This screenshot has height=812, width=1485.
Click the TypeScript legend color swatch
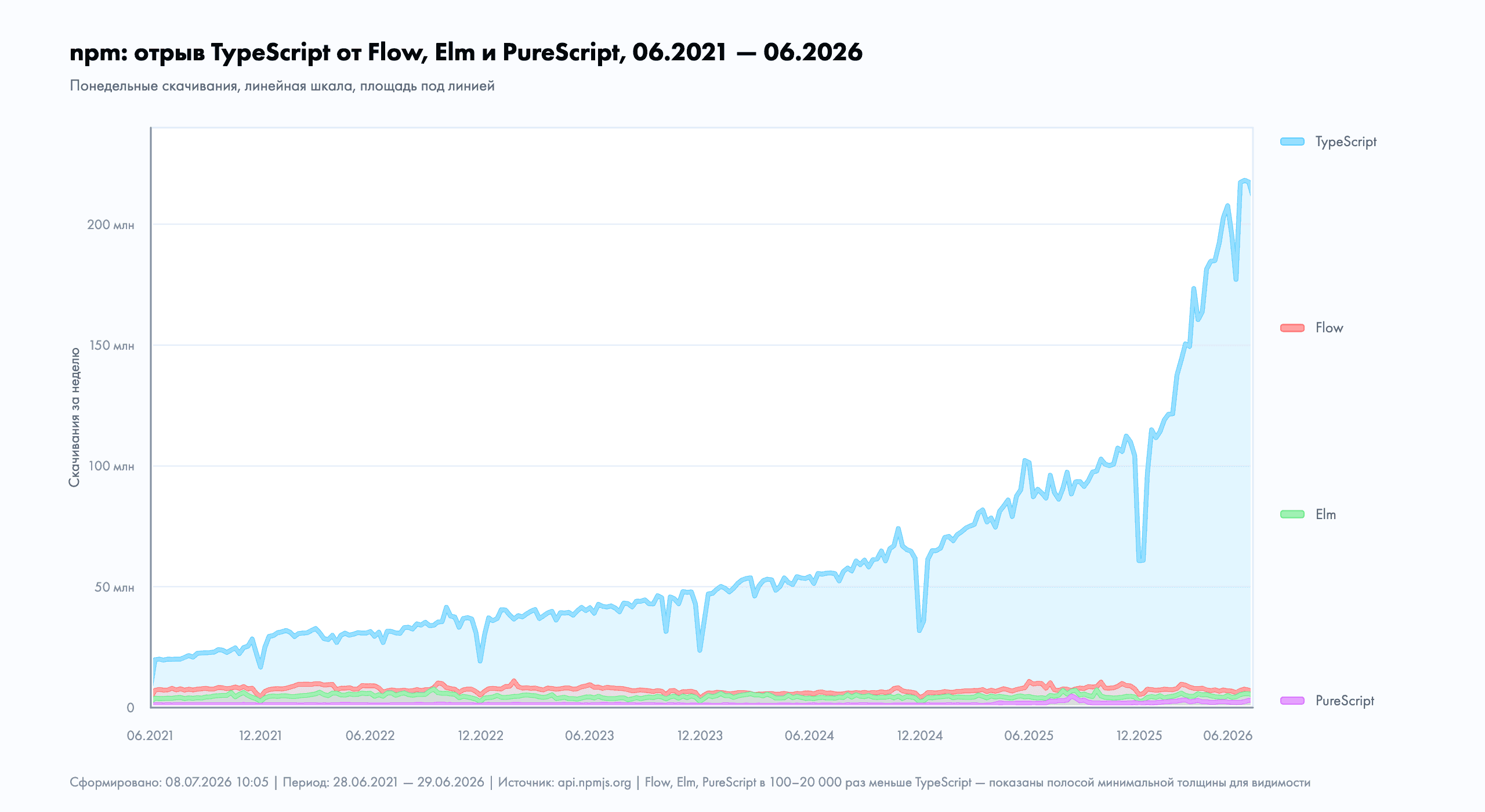coord(1292,142)
